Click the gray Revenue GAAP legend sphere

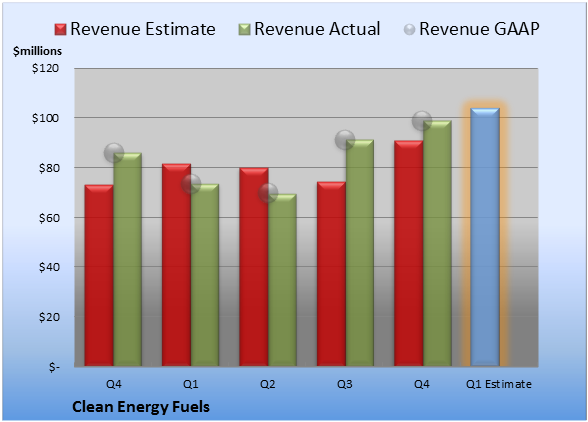click(x=410, y=30)
